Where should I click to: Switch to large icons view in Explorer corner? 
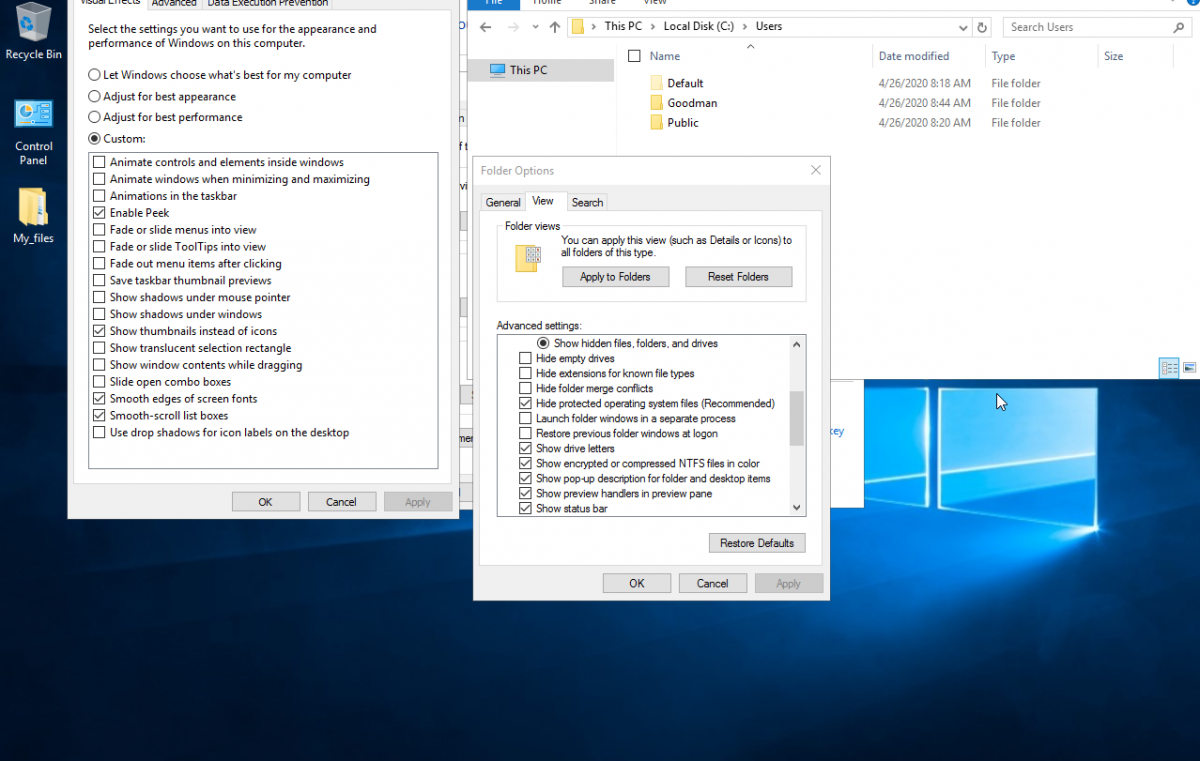click(1190, 368)
